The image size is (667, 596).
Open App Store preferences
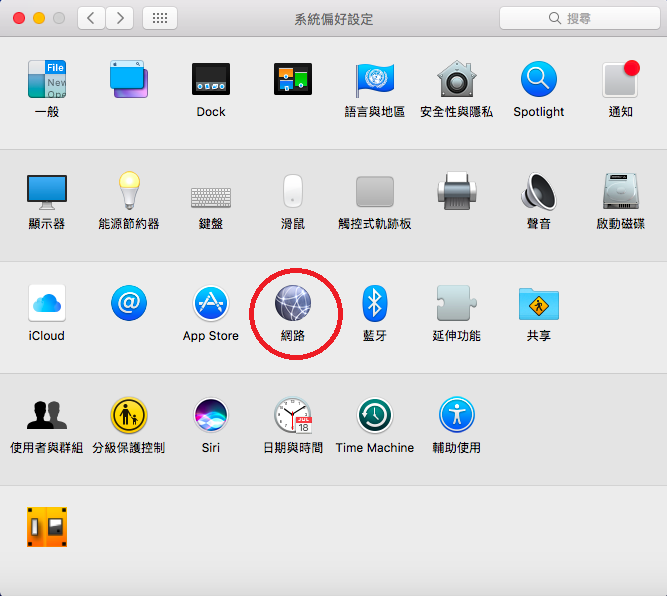pyautogui.click(x=211, y=303)
